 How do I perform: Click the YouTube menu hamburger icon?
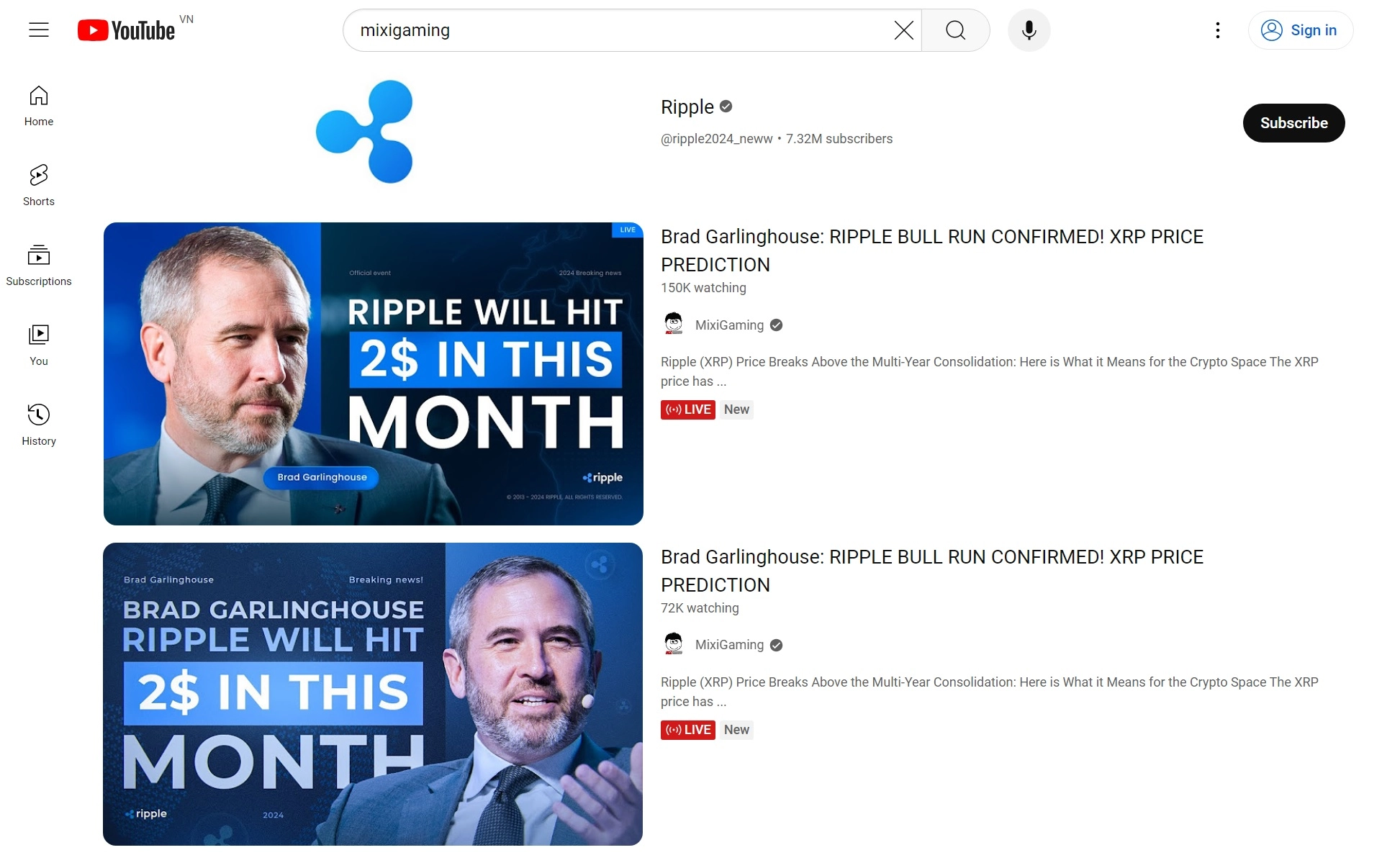pos(37,30)
